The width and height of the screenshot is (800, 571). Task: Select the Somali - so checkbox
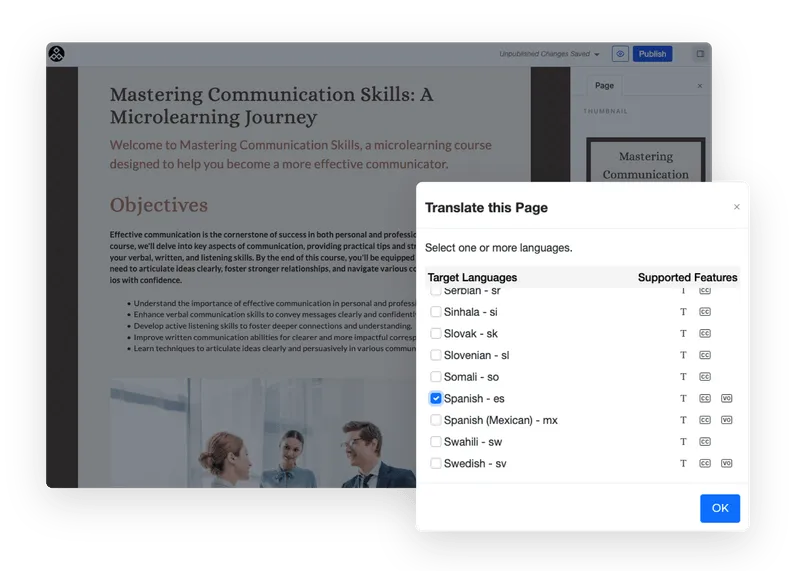click(436, 377)
